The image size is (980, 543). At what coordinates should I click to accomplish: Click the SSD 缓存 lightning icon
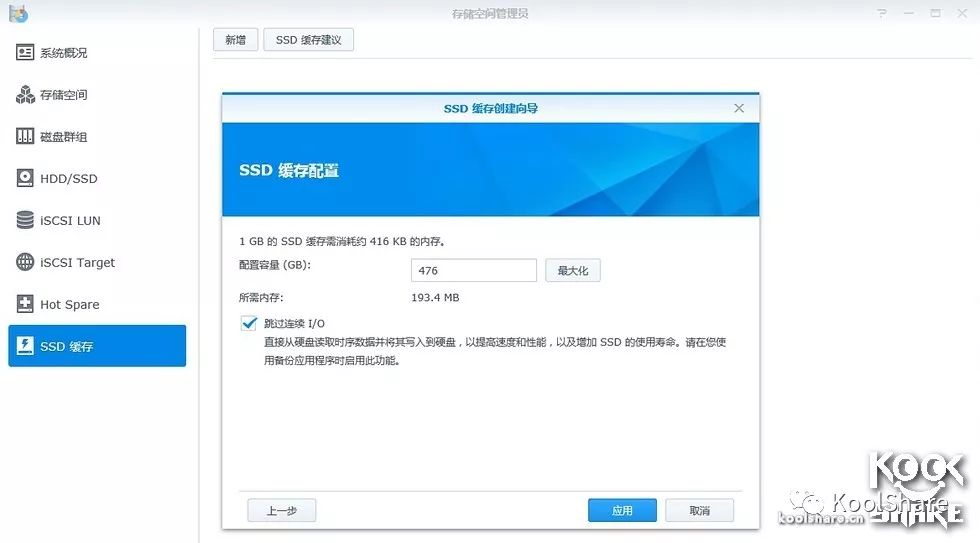tap(25, 346)
